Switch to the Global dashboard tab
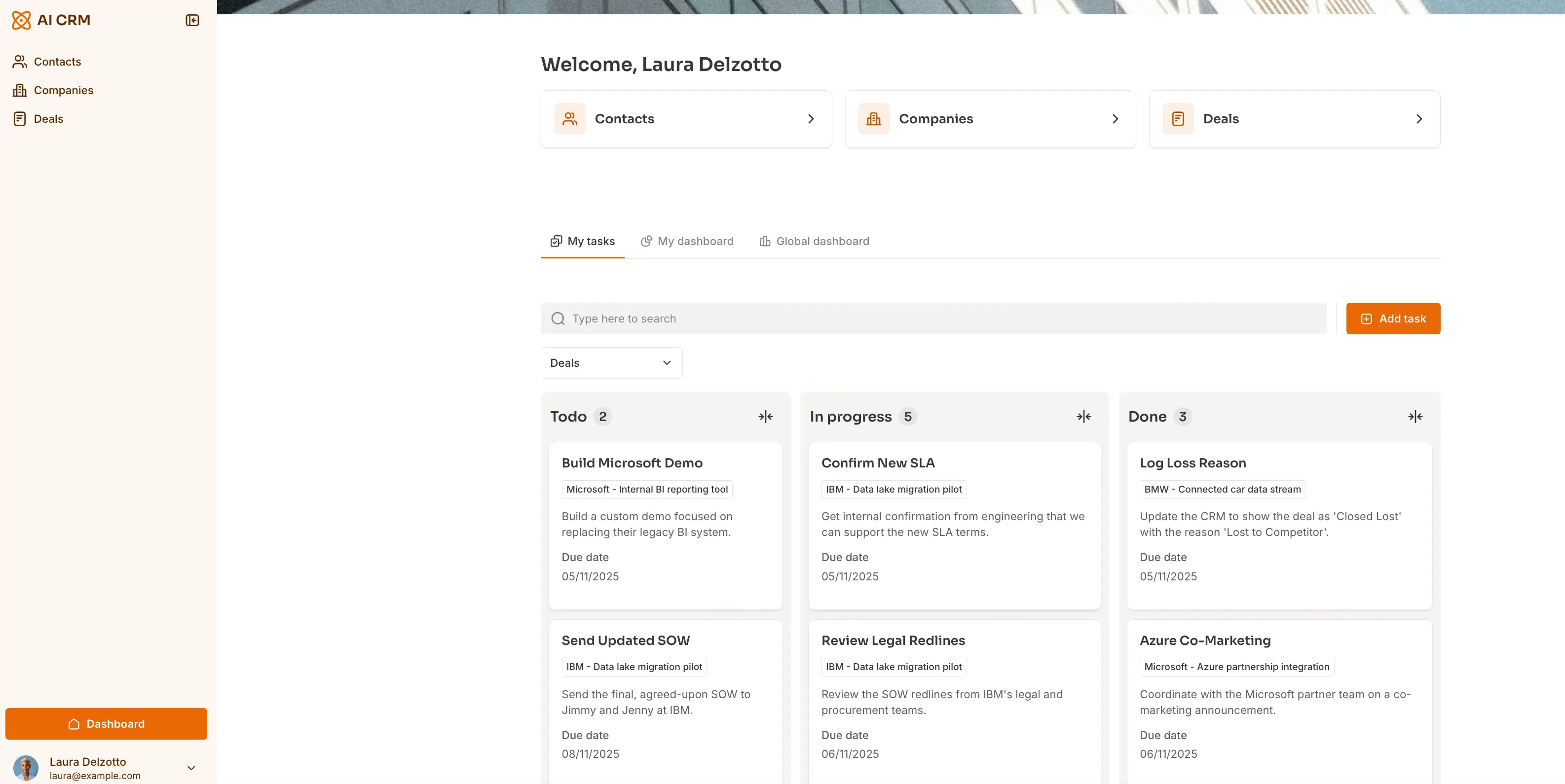Screen dimensions: 1565x784 [x=814, y=241]
